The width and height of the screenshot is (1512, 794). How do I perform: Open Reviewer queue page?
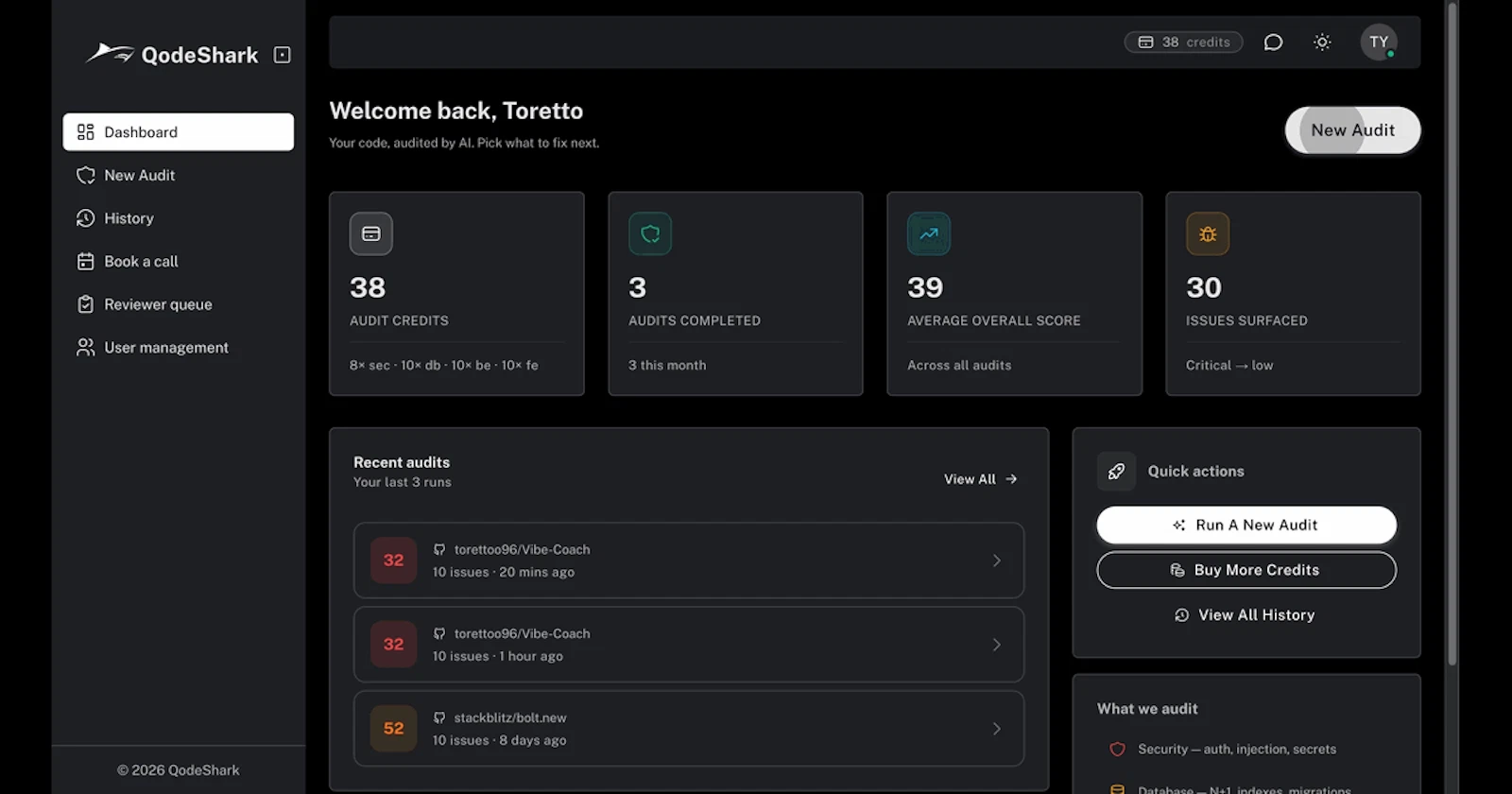click(x=179, y=304)
